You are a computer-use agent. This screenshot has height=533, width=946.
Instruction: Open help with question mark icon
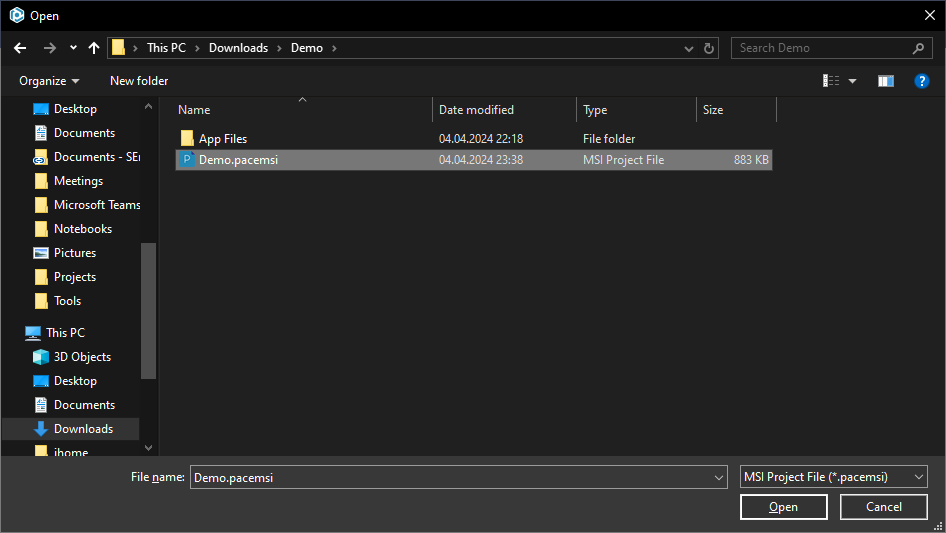tap(921, 81)
